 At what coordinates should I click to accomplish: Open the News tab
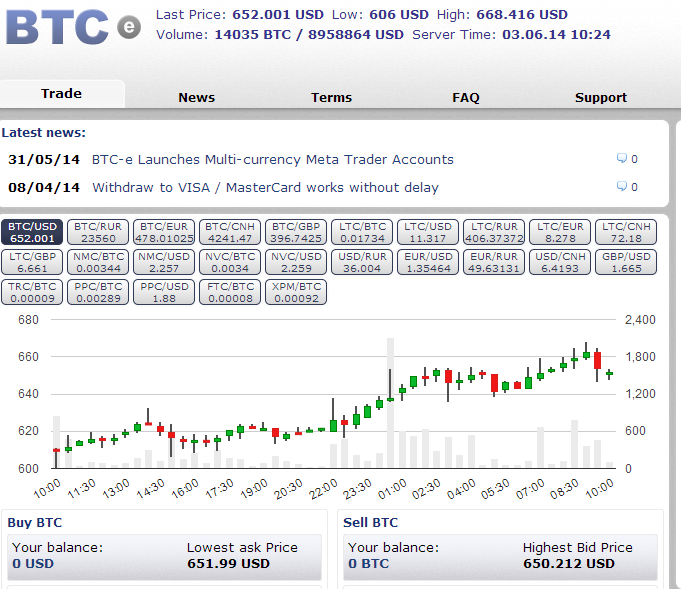196,97
